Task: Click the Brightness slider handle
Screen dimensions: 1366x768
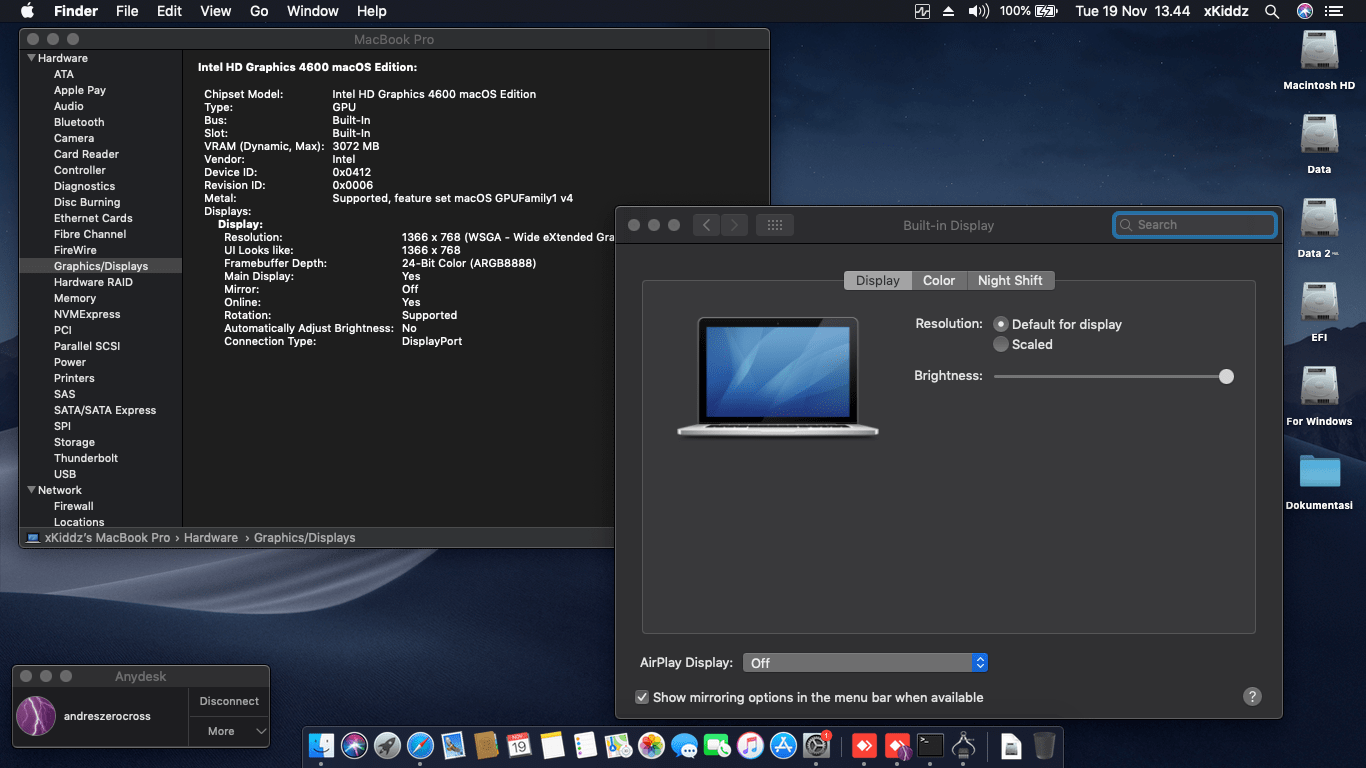Action: pos(1226,376)
